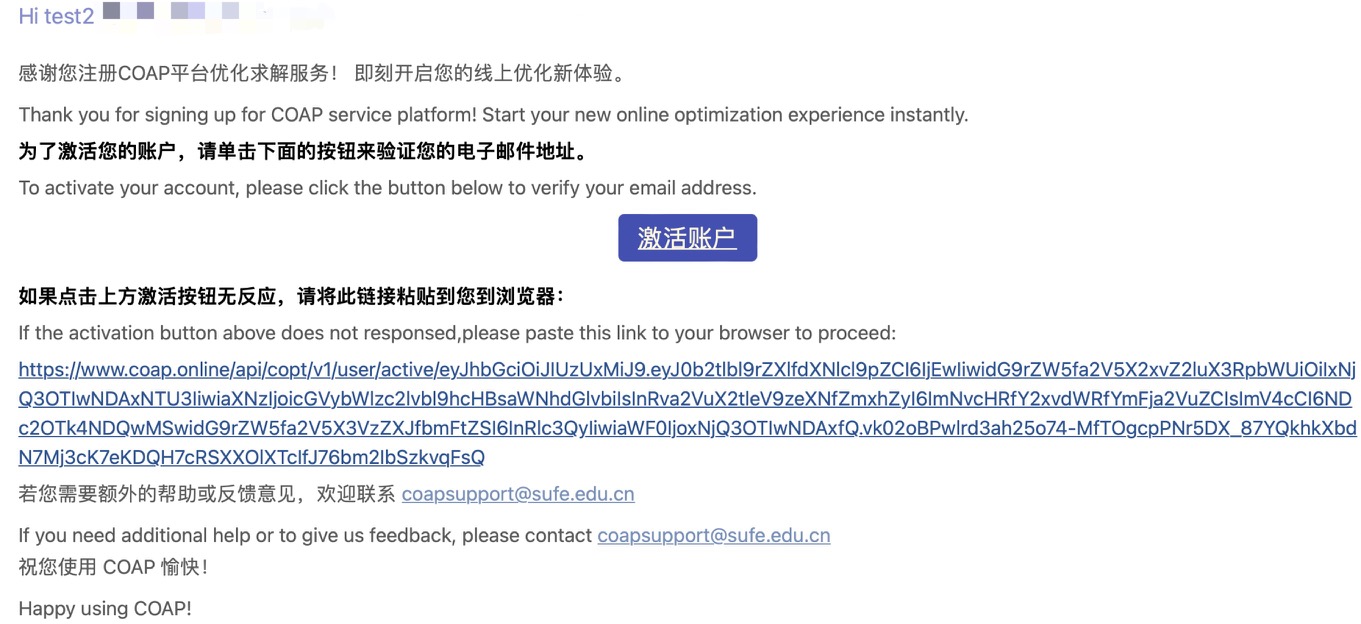Open coapsupport@sufe.edu.cn link after 欢迎联系
The image size is (1361, 624).
(x=518, y=494)
